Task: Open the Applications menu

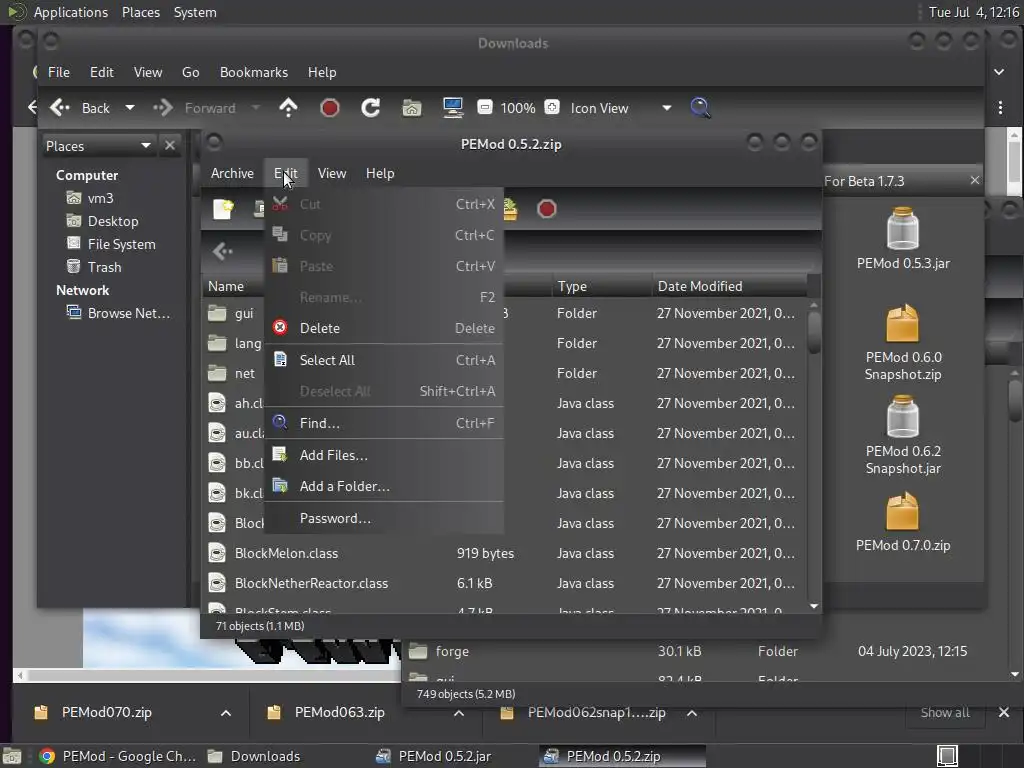Action: (71, 12)
